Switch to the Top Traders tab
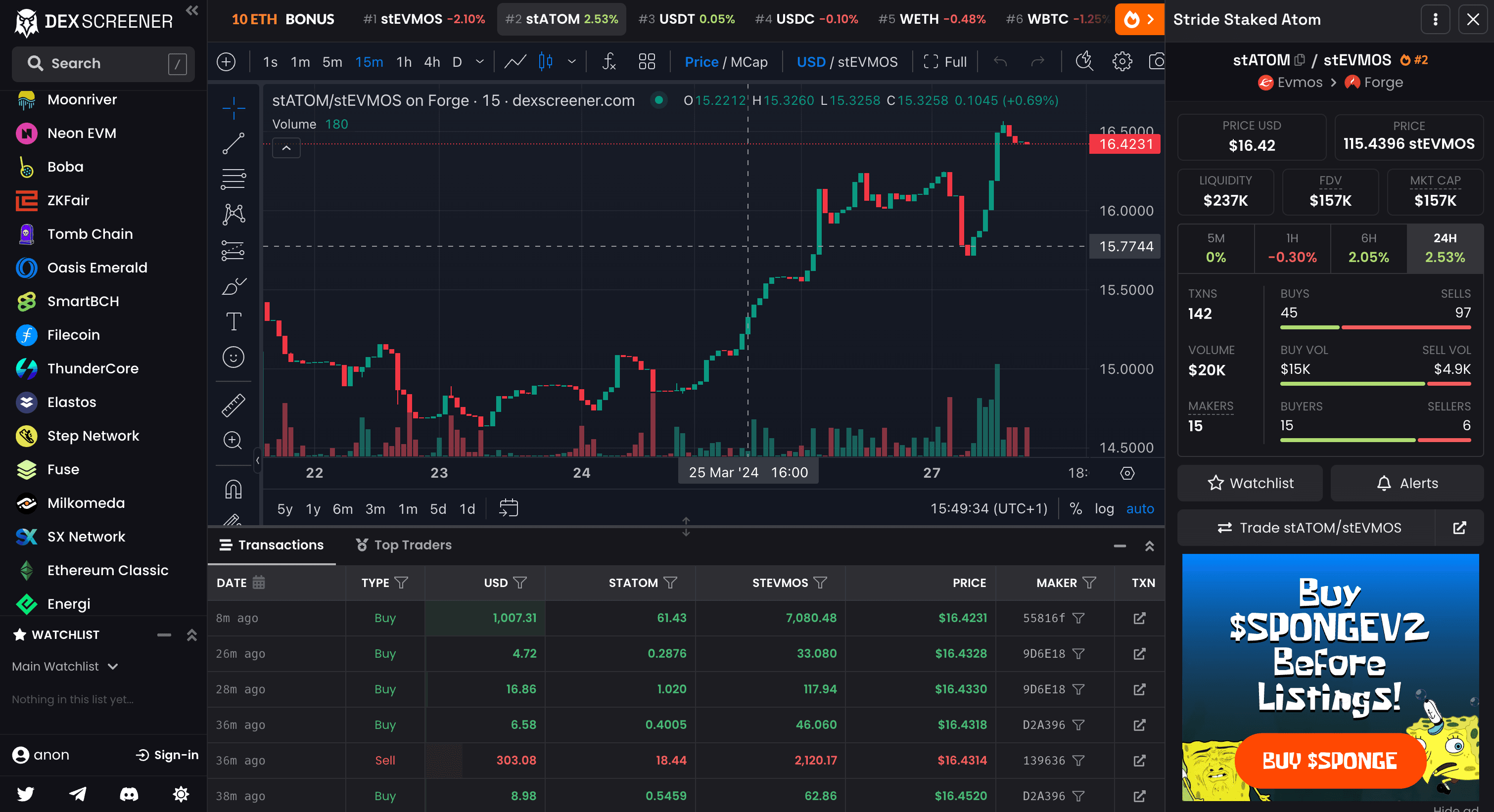This screenshot has width=1494, height=812. 404,545
